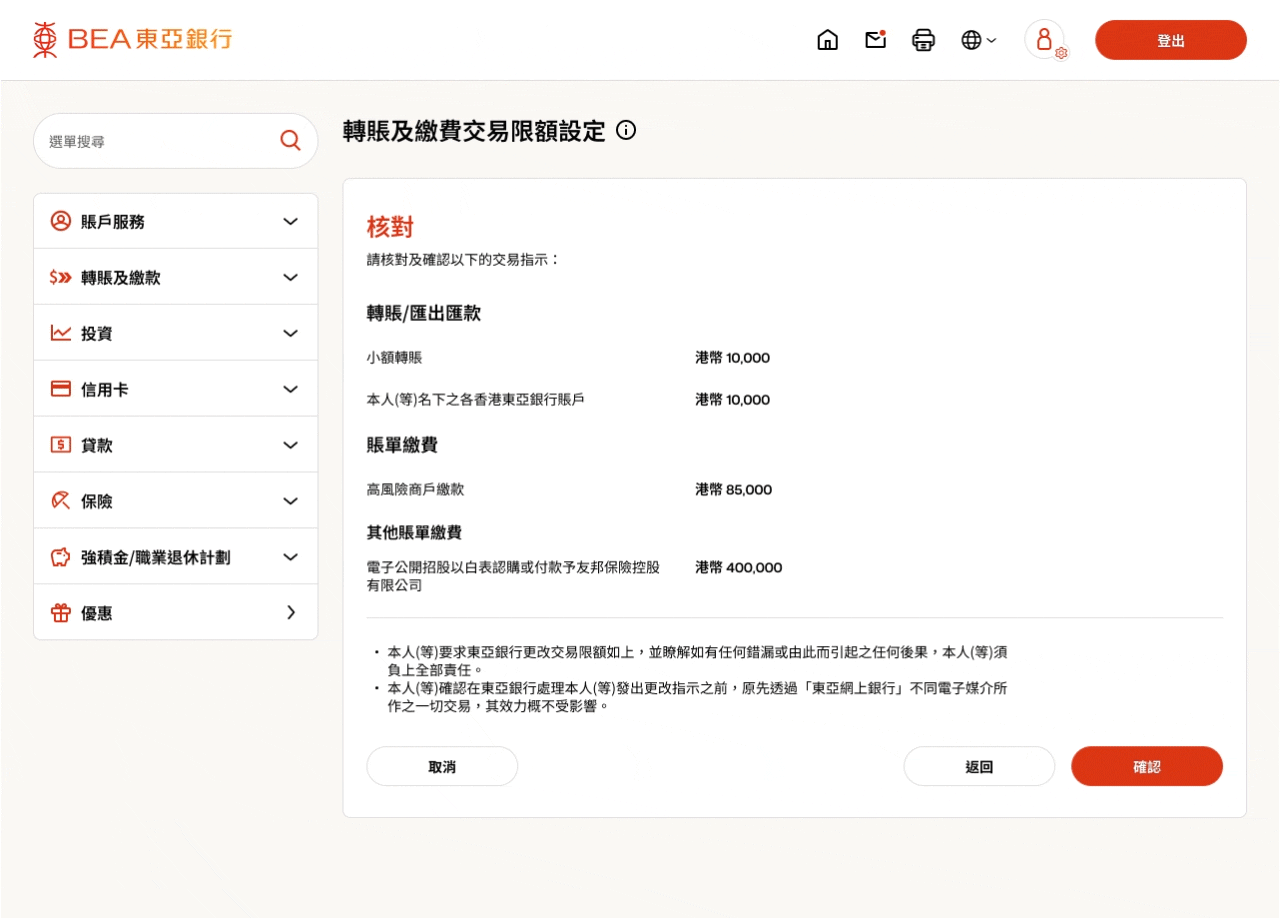Select 保險 in the sidebar
The image size is (1280, 918).
tap(97, 502)
